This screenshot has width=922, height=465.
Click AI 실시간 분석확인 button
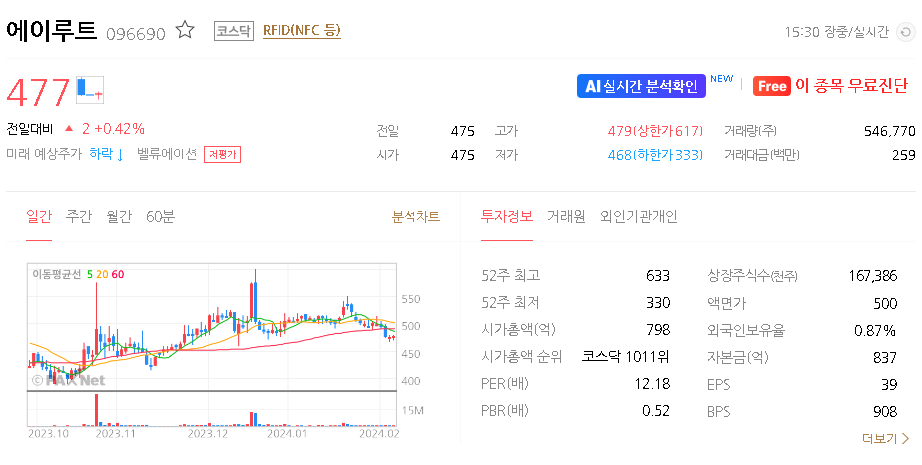641,86
